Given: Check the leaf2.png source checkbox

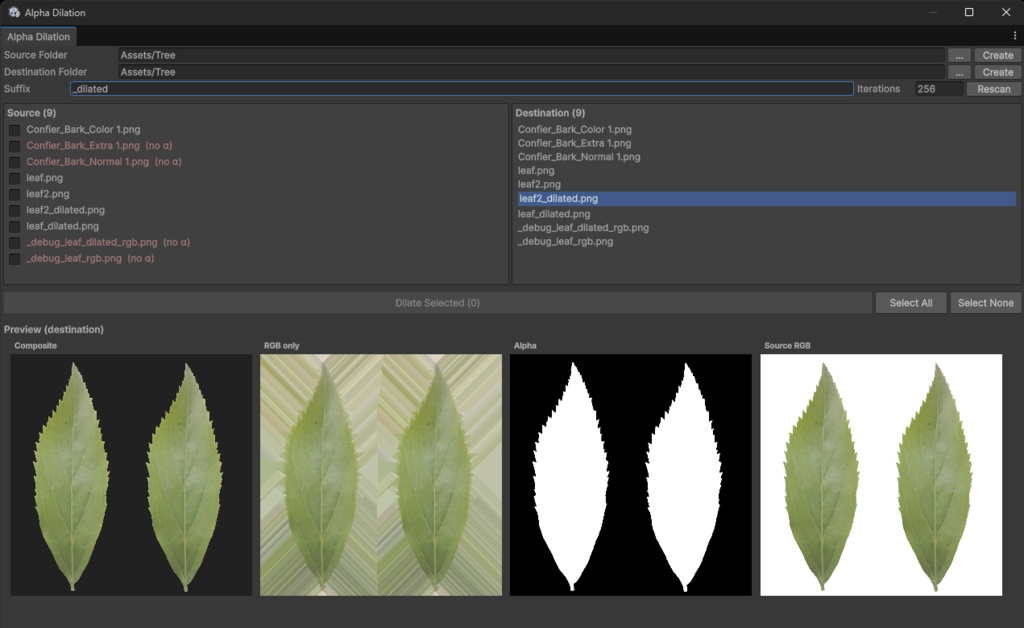Looking at the screenshot, I should (14, 194).
